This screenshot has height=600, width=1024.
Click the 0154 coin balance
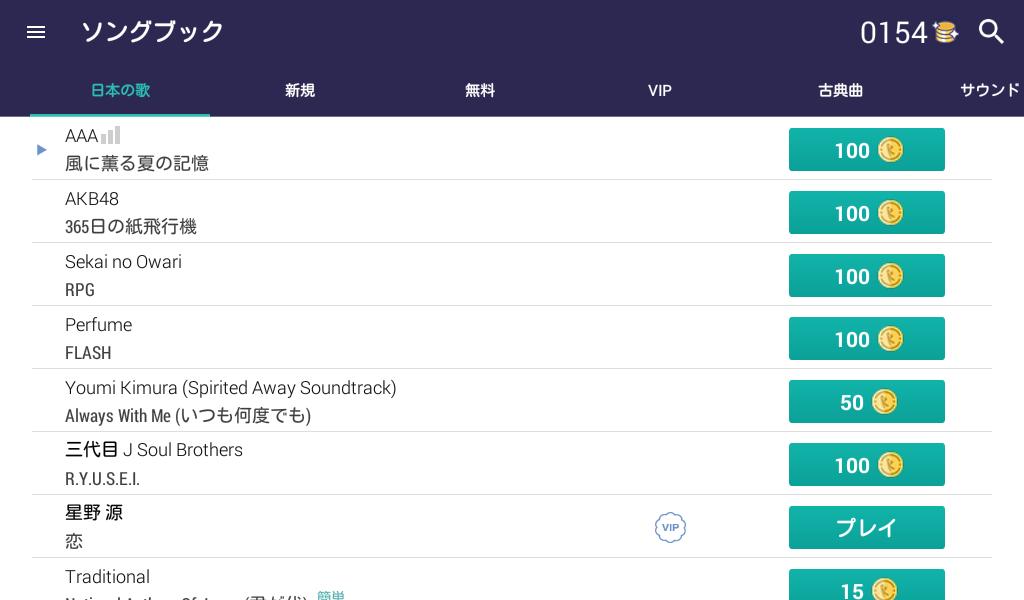point(893,33)
